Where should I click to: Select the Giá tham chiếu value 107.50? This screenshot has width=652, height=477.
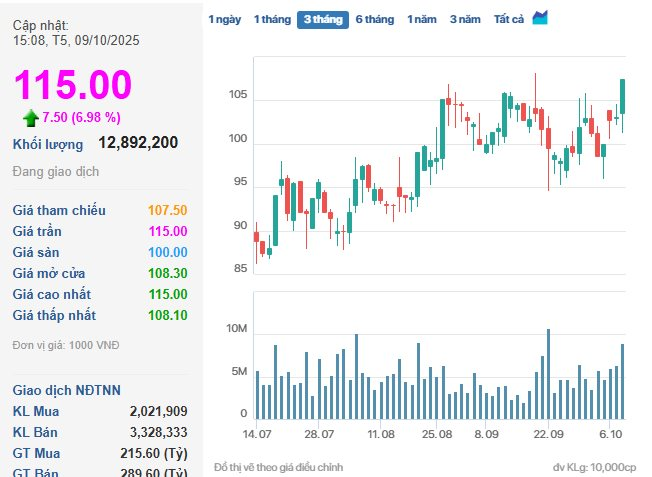[x=167, y=211]
